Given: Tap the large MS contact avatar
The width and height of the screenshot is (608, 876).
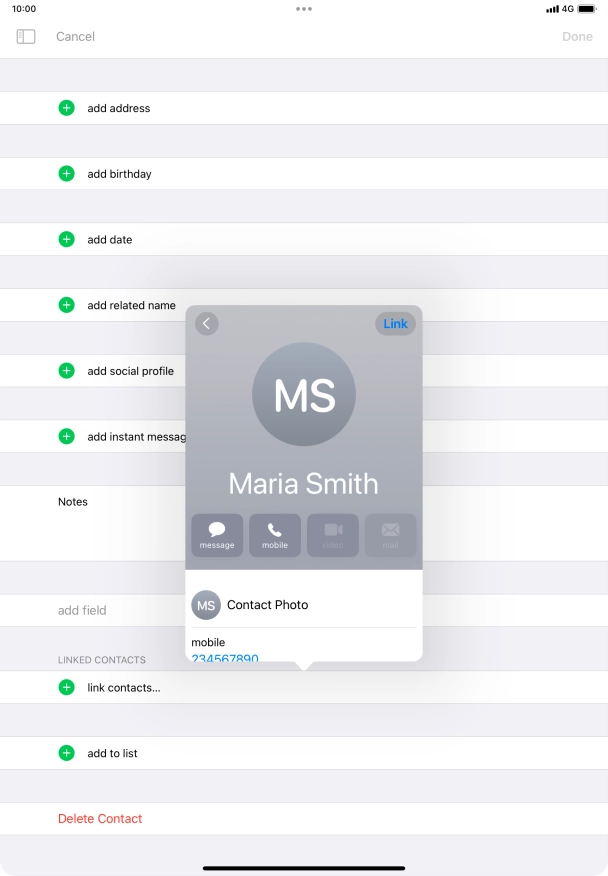Looking at the screenshot, I should coord(303,394).
